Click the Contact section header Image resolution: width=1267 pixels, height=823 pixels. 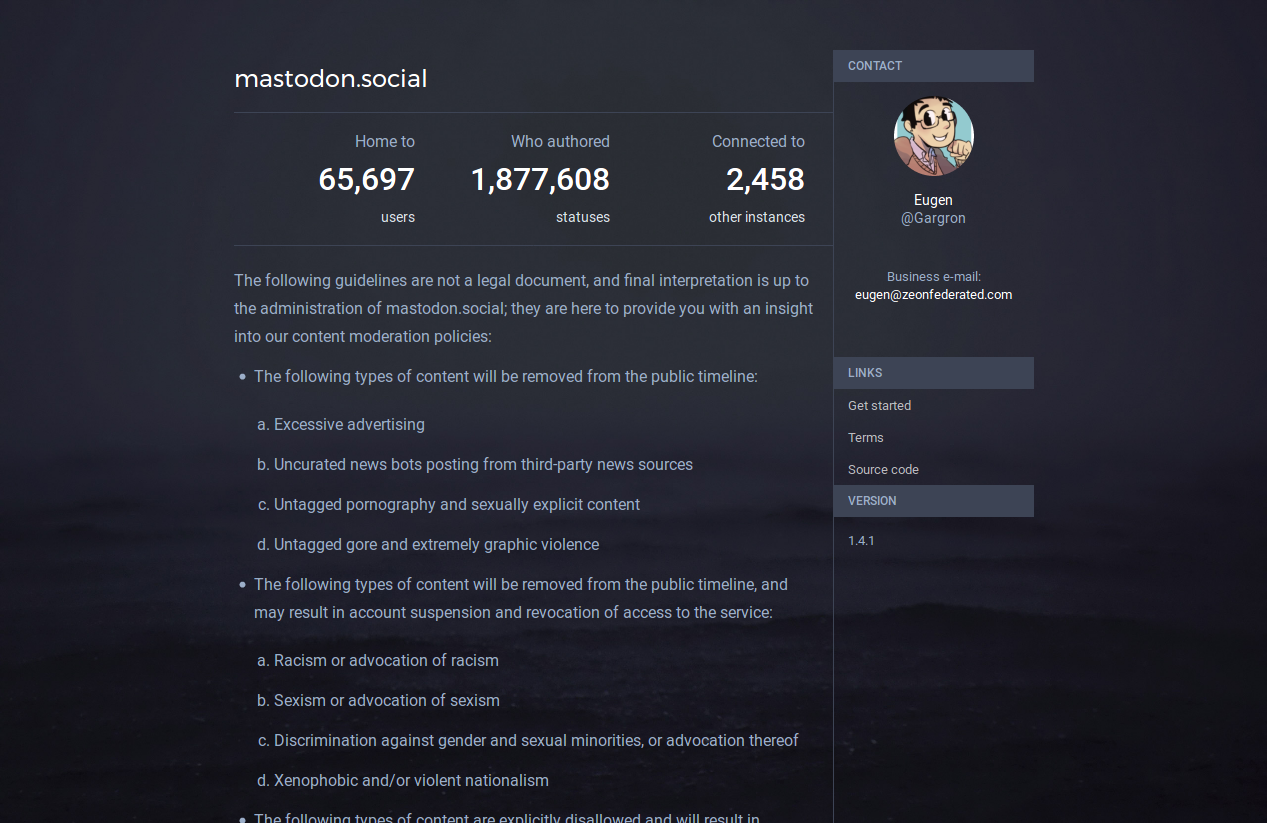click(x=933, y=66)
